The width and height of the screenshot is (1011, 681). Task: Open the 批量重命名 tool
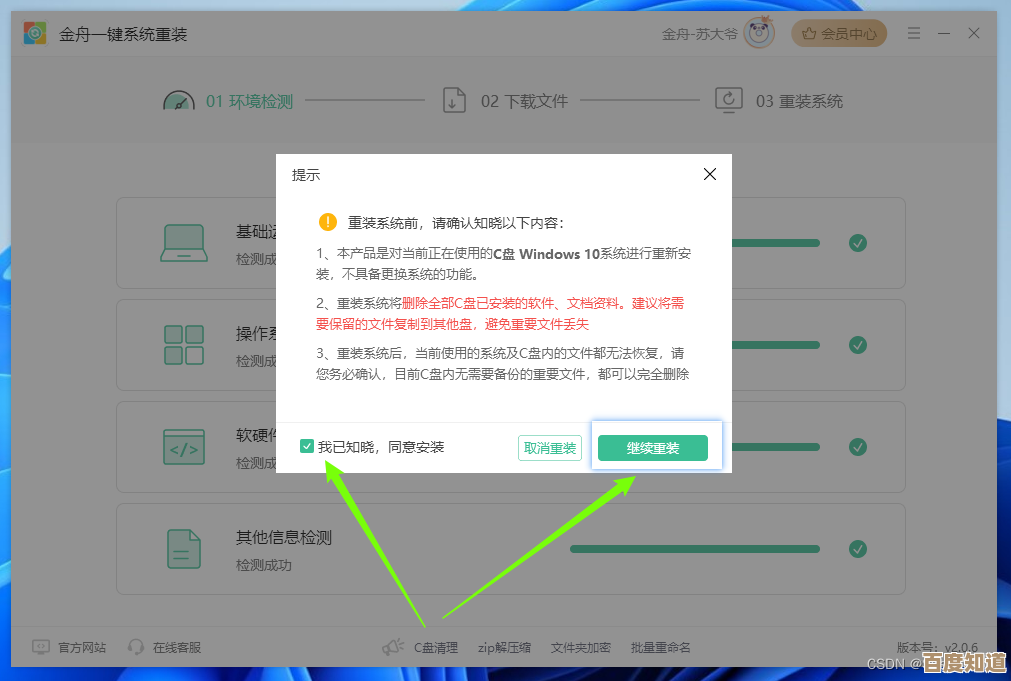[660, 647]
